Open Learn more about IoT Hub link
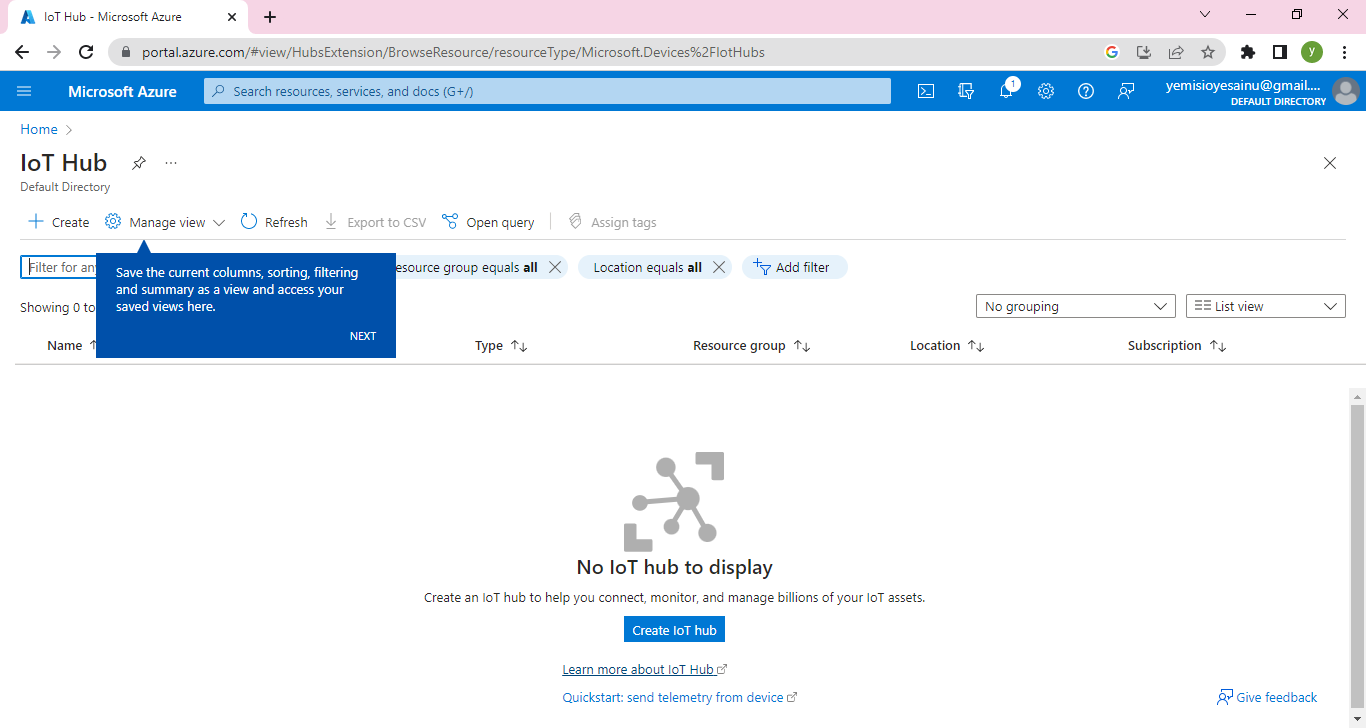 [645, 669]
